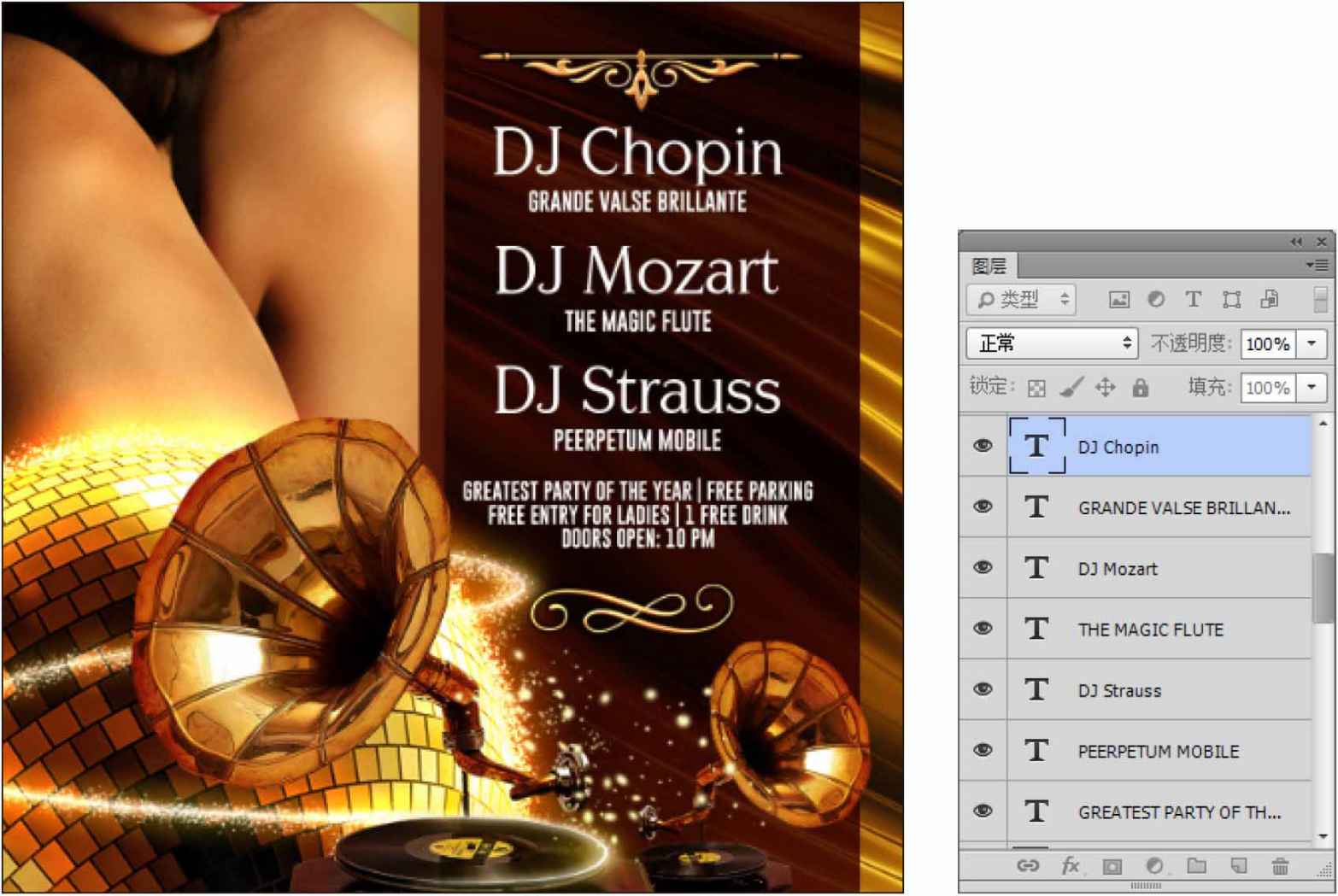Click the fill 100% input field
The width and height of the screenshot is (1338, 896).
1268,388
